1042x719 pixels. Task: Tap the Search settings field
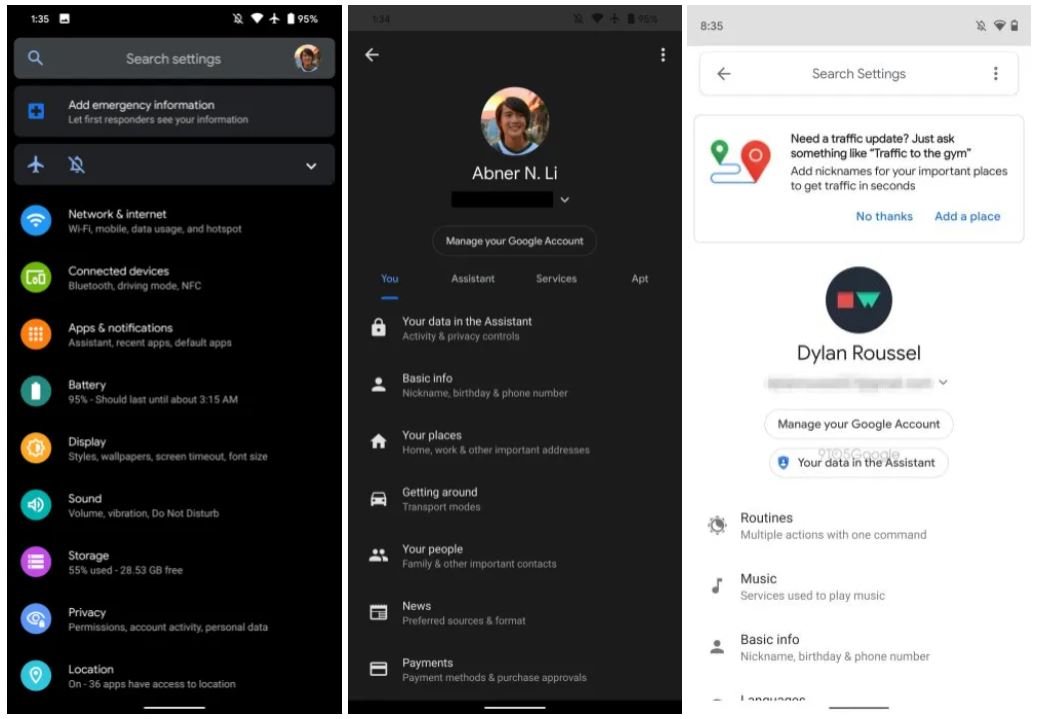coord(173,59)
